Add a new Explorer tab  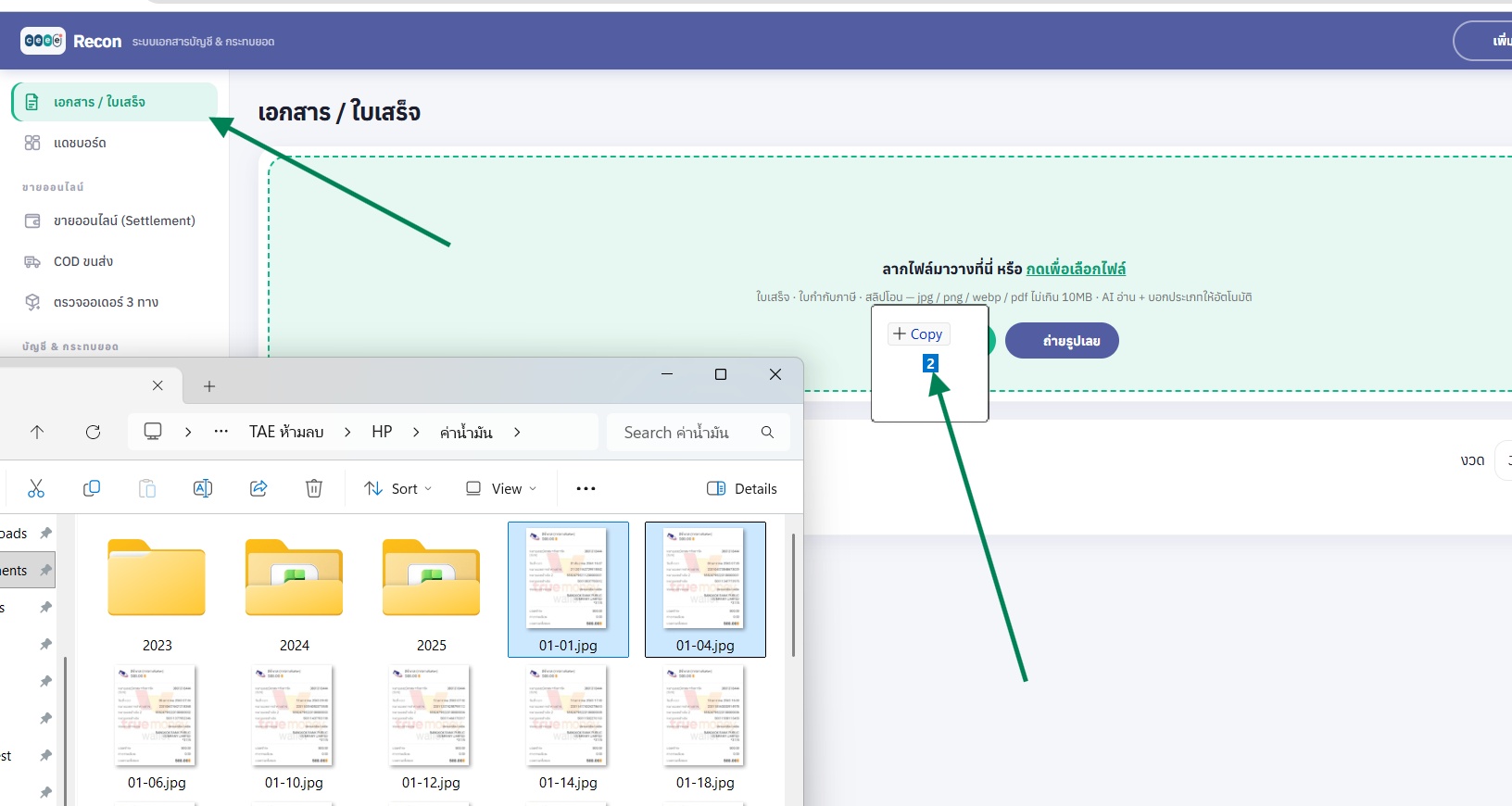[x=209, y=386]
